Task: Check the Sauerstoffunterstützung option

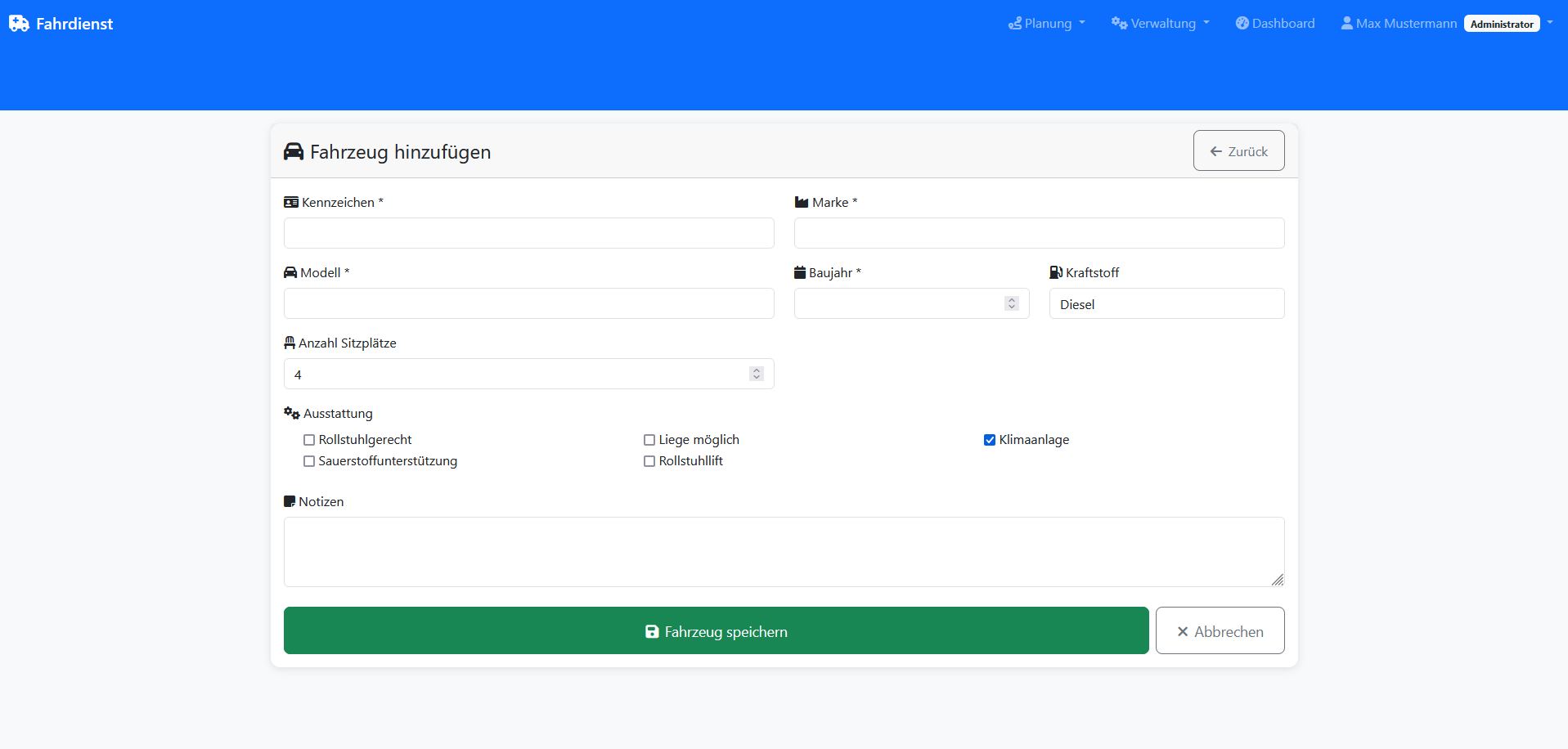Action: coord(309,461)
